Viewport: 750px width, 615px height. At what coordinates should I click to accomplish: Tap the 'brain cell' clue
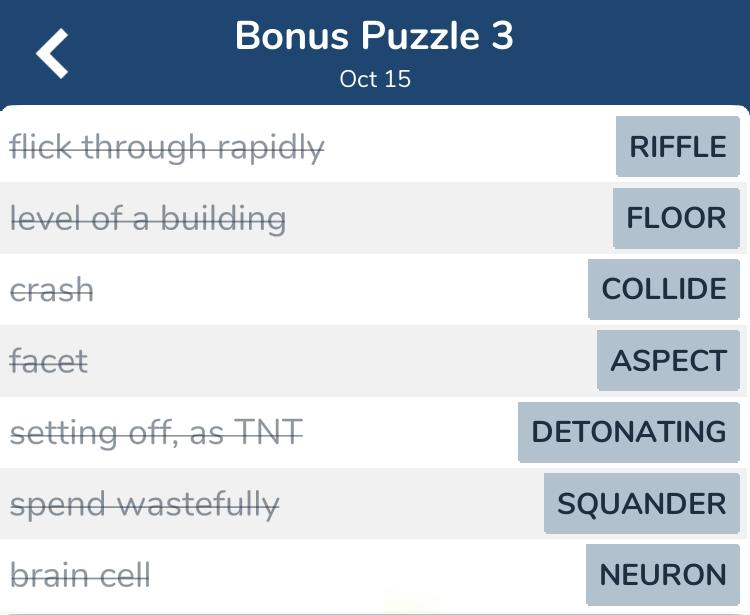tap(80, 575)
